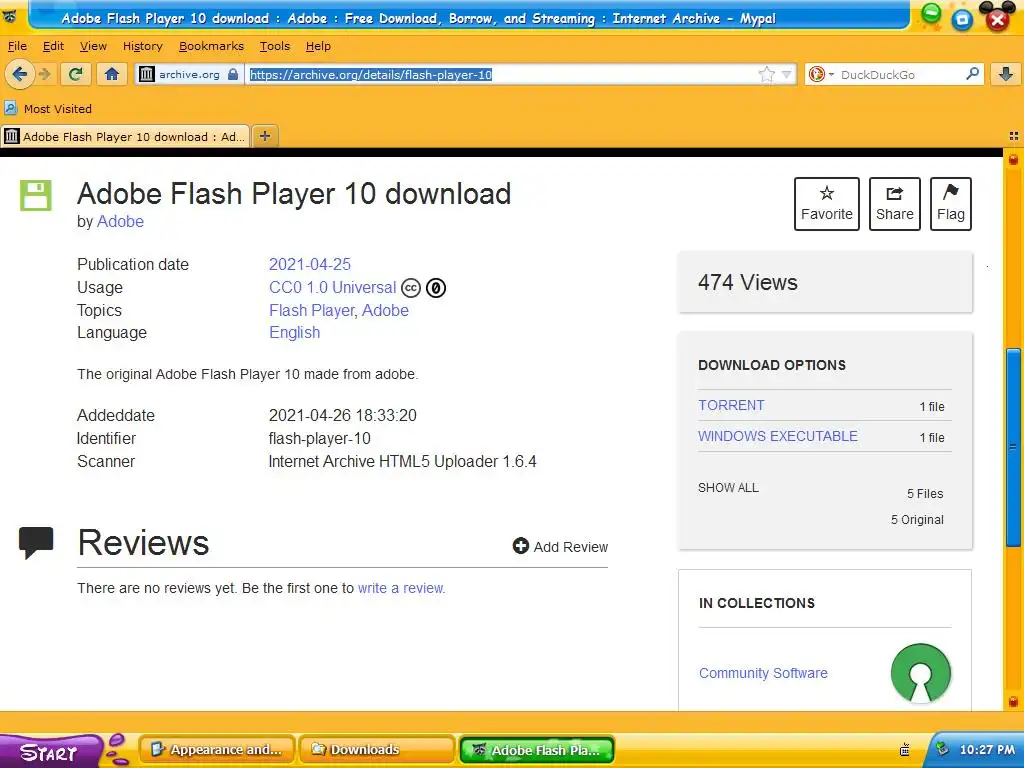Open the URL history dropdown arrow
Image resolution: width=1024 pixels, height=768 pixels.
point(786,74)
